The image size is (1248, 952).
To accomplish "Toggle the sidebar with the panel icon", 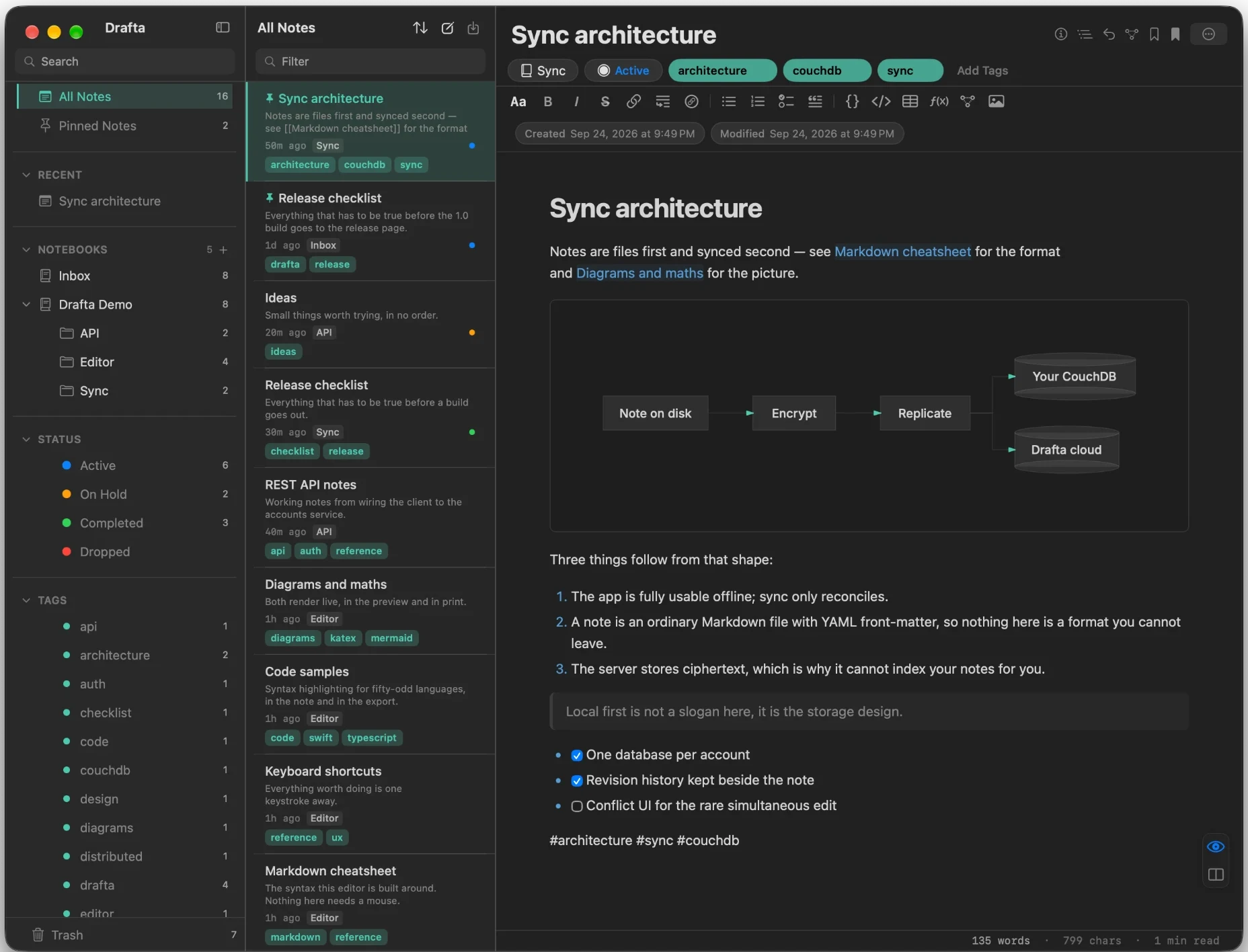I will click(223, 28).
